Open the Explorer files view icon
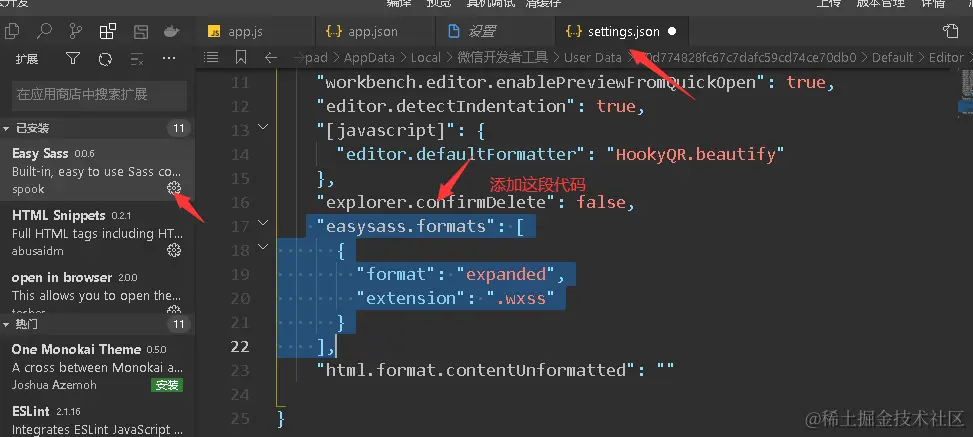Image resolution: width=973 pixels, height=437 pixels. [x=12, y=31]
